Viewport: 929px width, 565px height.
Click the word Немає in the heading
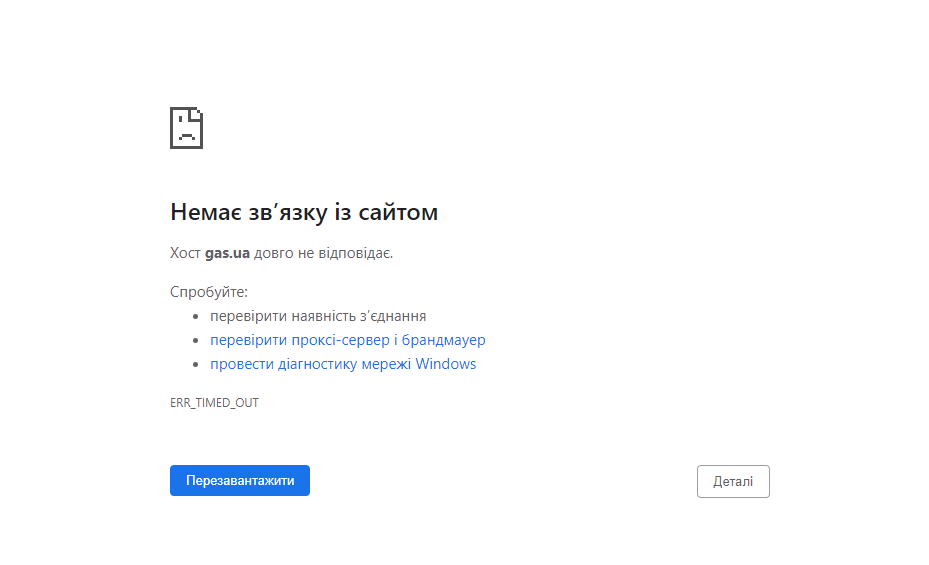click(205, 212)
